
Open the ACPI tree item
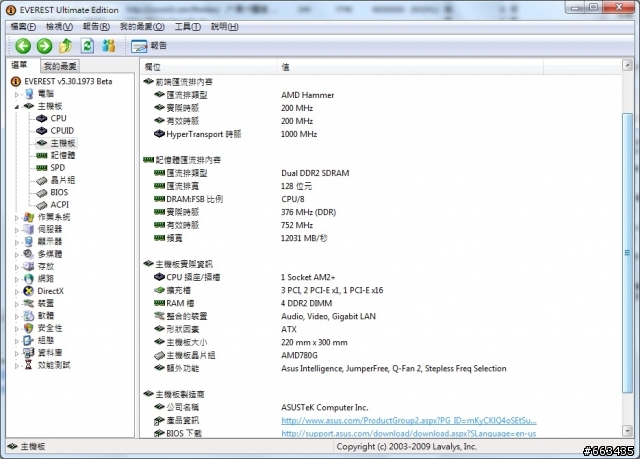click(60, 204)
